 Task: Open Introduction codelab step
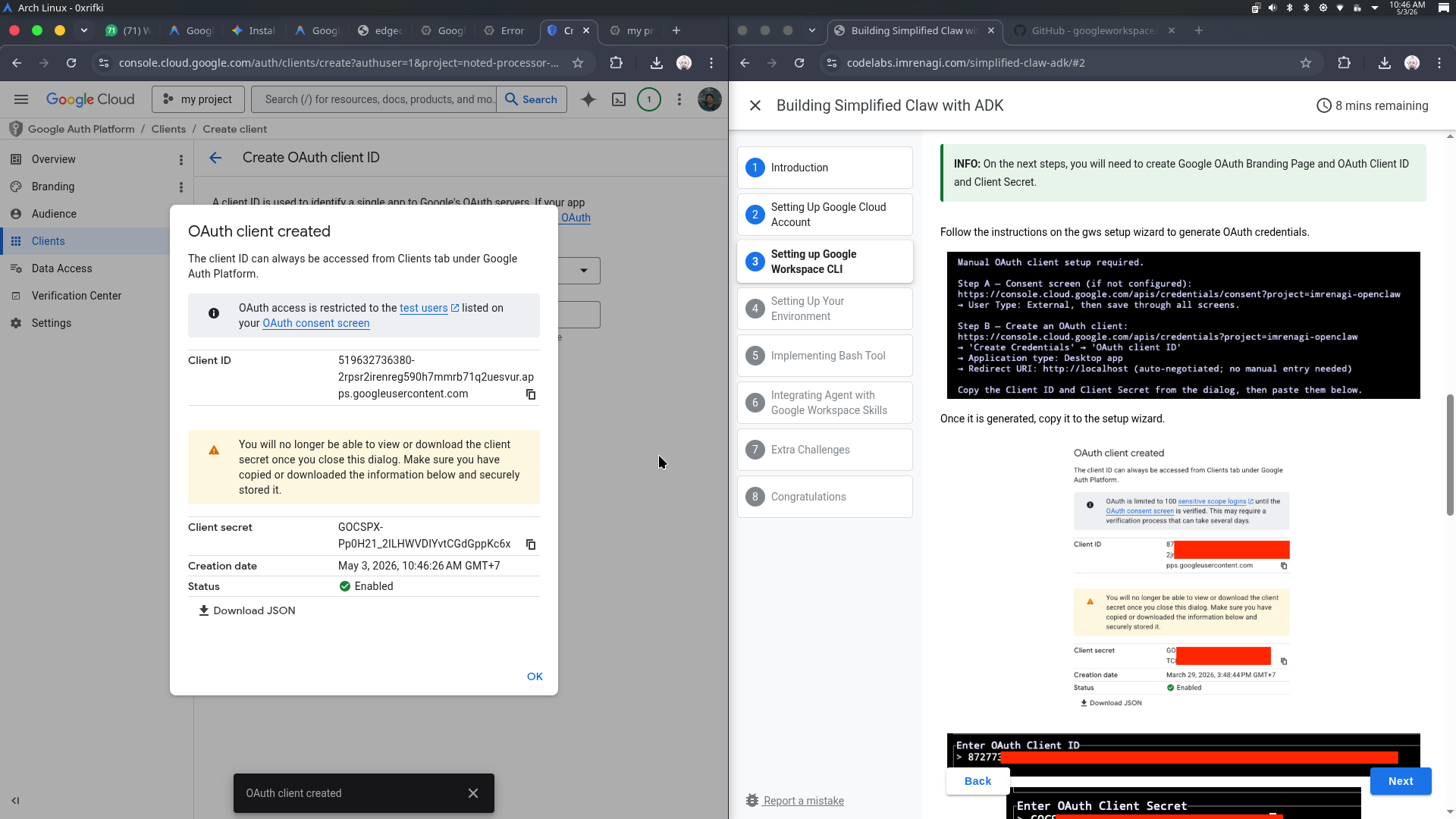pyautogui.click(x=825, y=168)
